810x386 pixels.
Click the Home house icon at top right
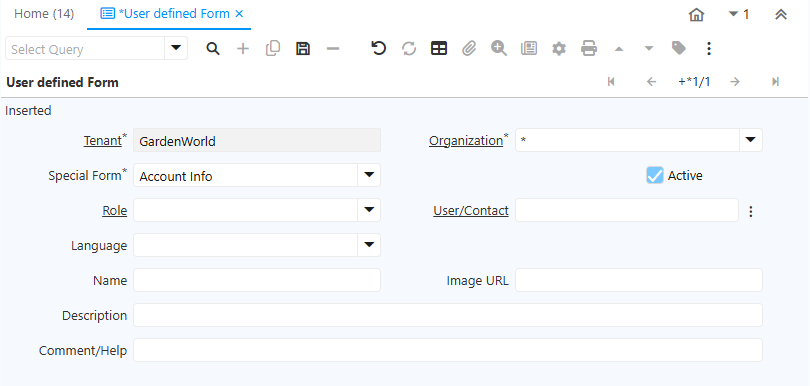point(697,14)
